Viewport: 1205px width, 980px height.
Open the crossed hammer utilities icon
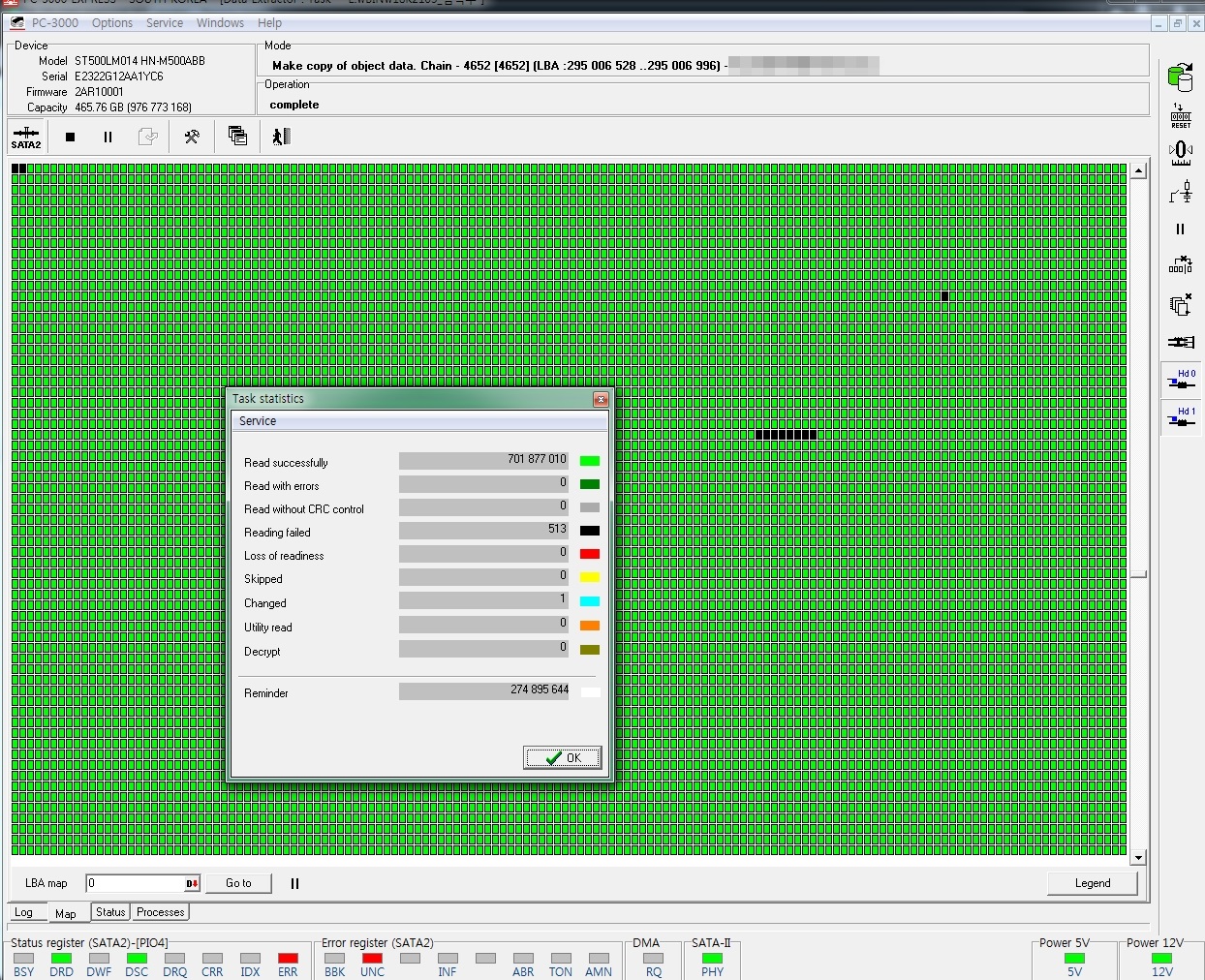pos(192,137)
